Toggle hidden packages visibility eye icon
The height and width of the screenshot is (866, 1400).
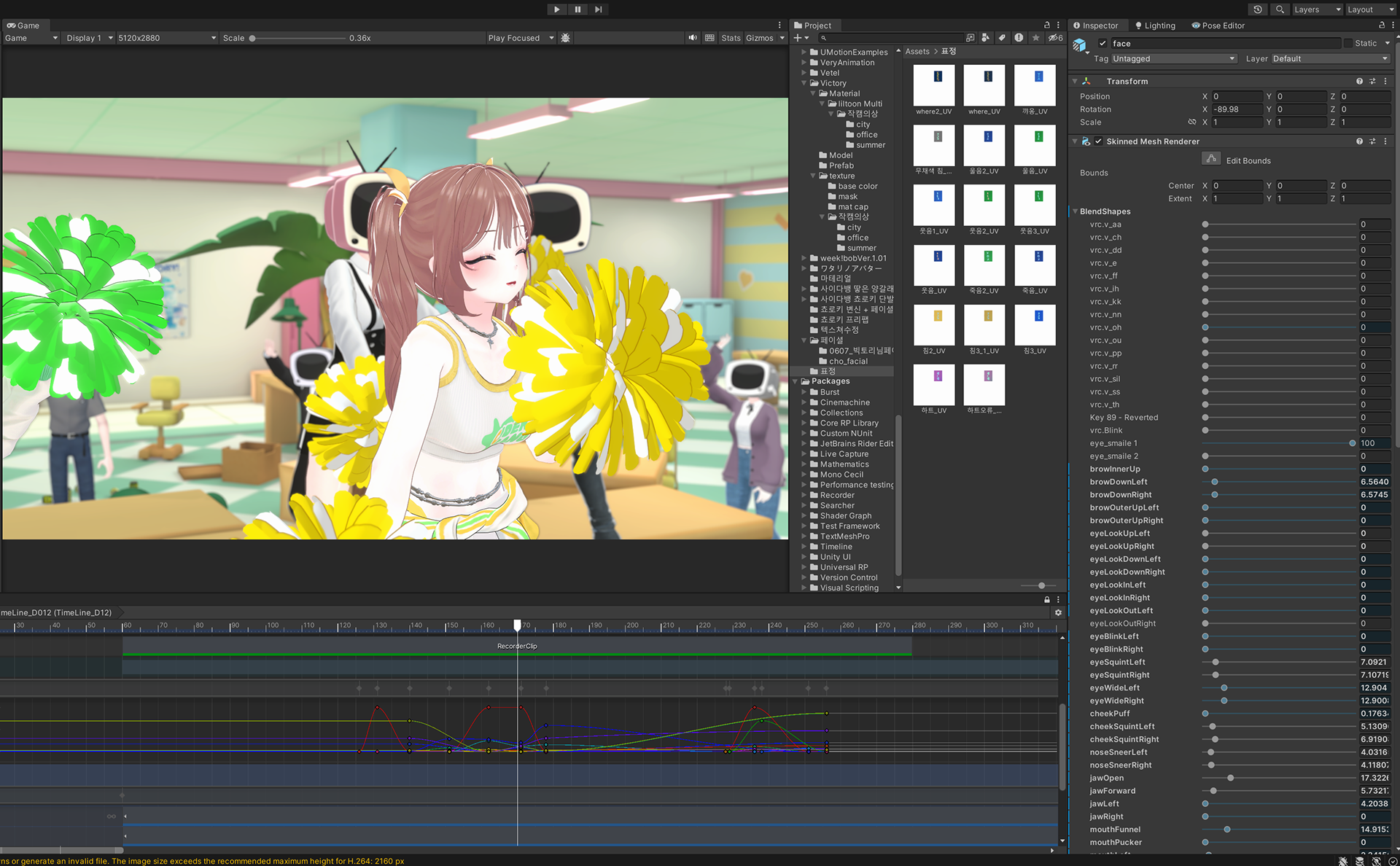point(1055,38)
